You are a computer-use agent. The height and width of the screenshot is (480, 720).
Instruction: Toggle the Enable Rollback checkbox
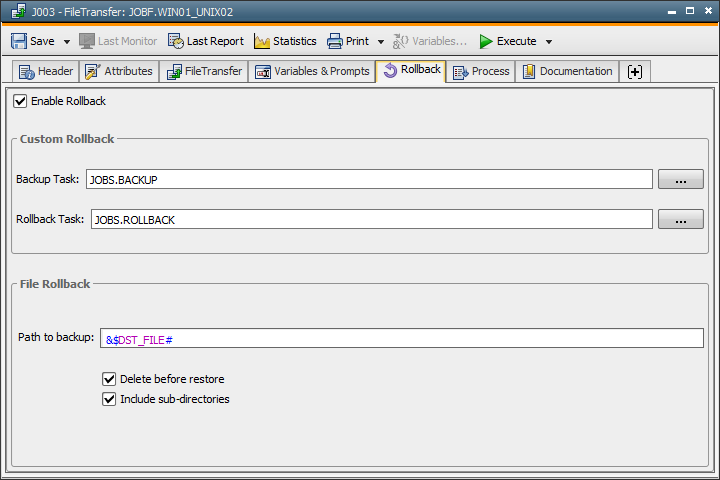[20, 101]
